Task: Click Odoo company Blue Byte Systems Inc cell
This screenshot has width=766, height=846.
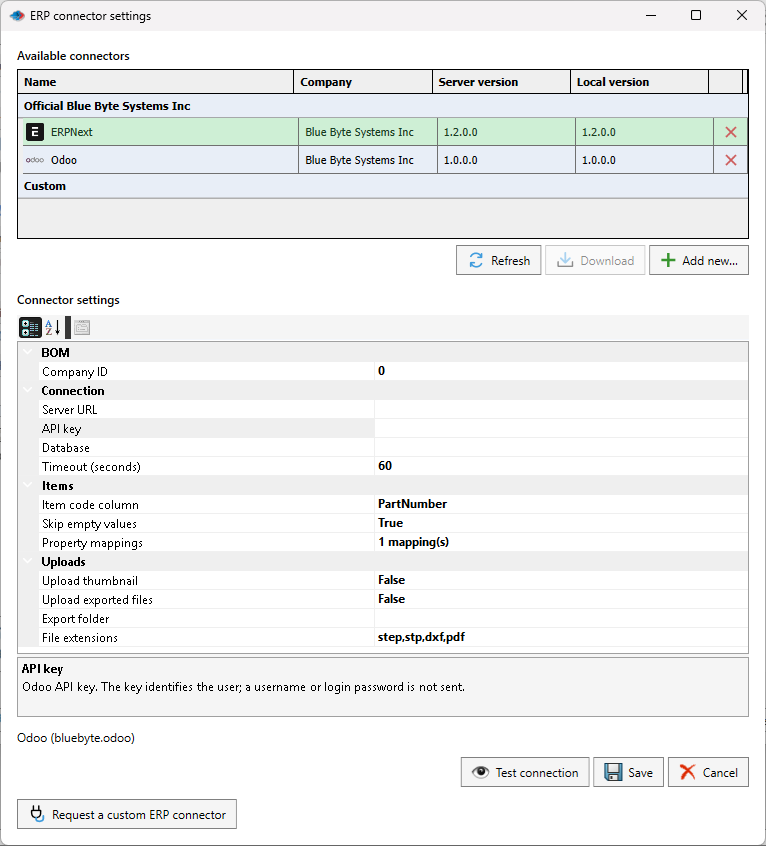Action: (x=367, y=160)
